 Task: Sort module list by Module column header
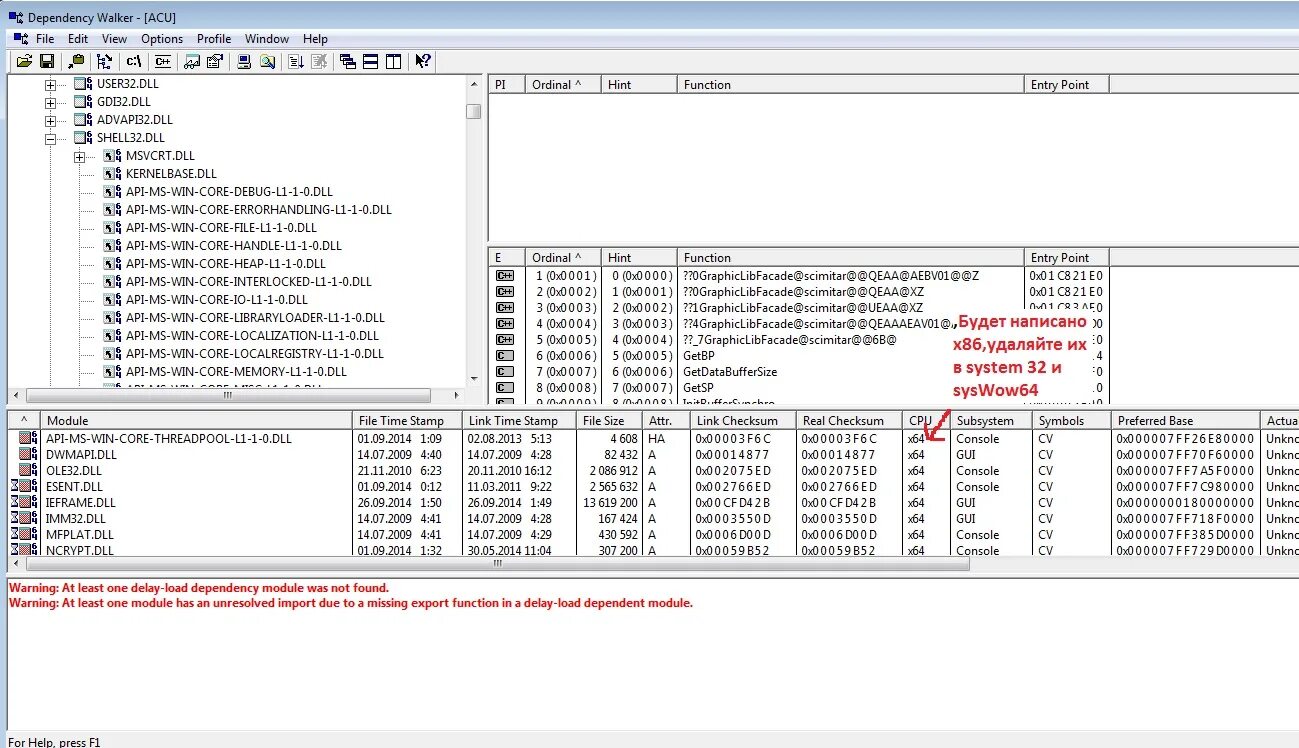coord(196,420)
